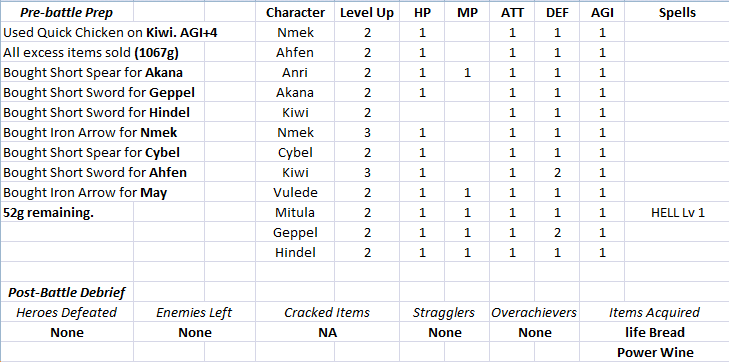
Task: Select the Post-Battle Debrief heading cell
Action: coord(67,293)
